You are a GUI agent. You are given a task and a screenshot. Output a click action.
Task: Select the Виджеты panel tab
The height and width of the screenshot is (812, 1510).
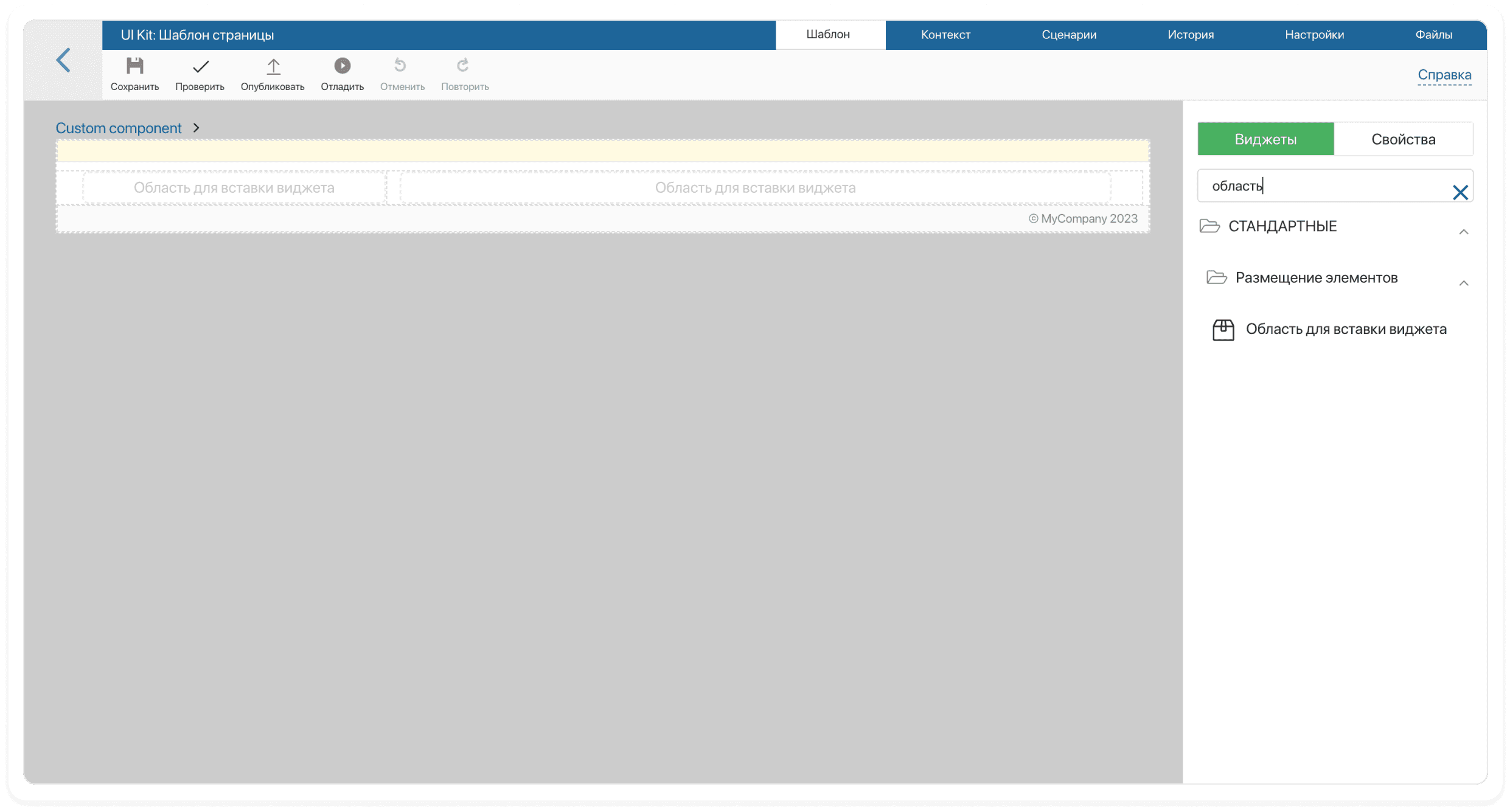(x=1265, y=139)
